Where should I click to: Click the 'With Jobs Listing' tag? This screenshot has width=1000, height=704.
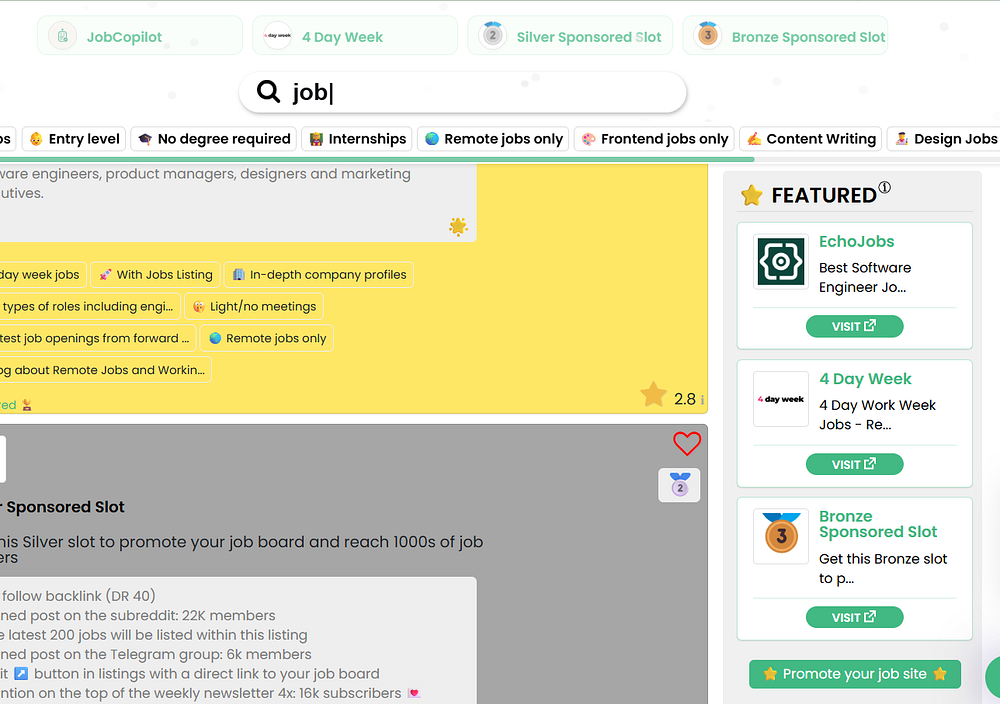[156, 275]
